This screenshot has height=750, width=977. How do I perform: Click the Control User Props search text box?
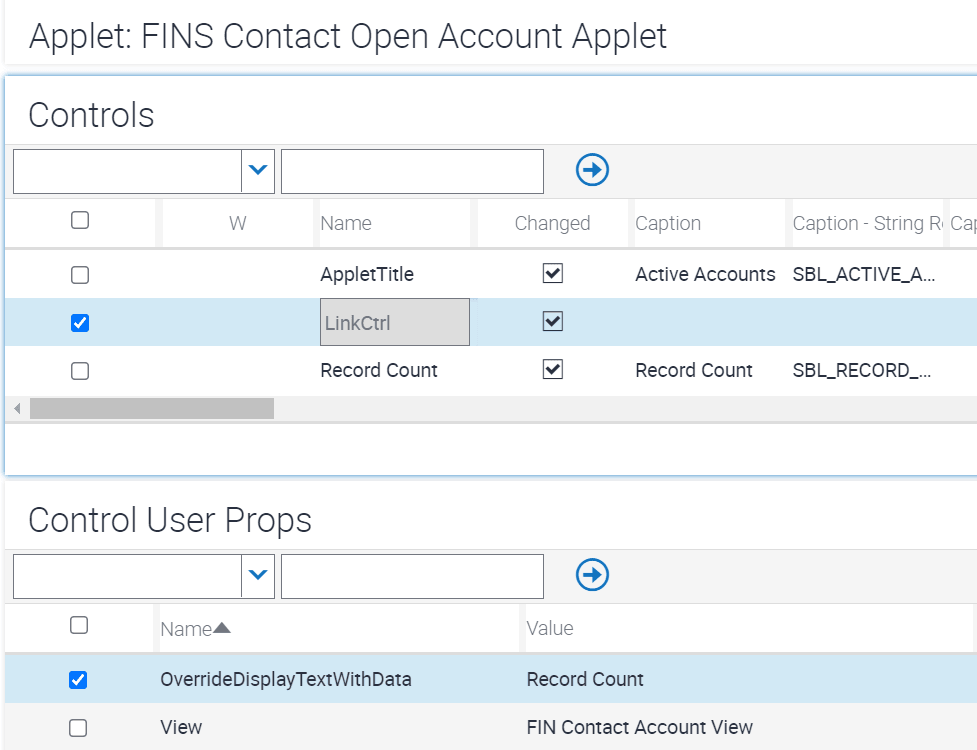tap(412, 576)
